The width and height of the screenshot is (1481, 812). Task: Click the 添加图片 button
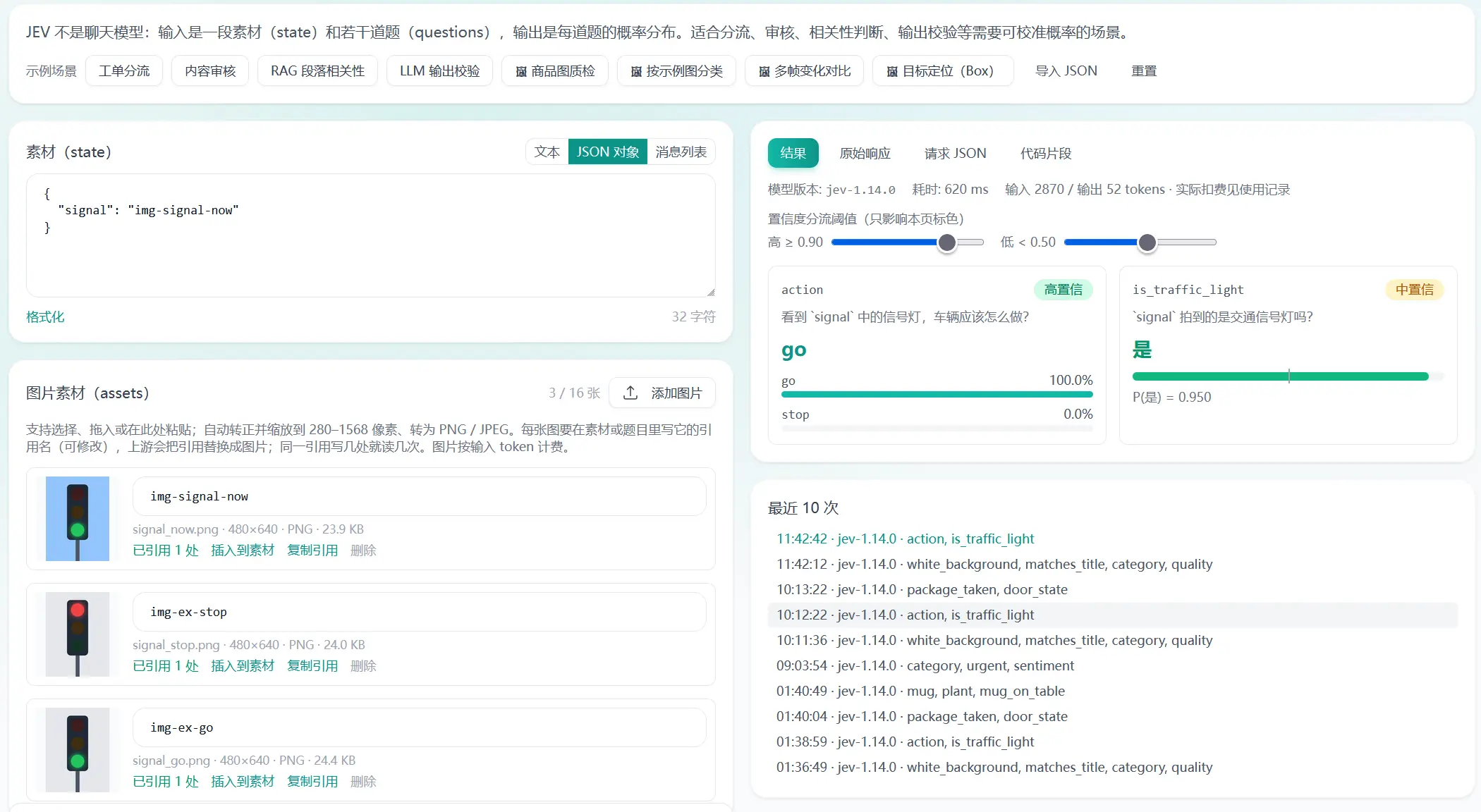tap(662, 393)
